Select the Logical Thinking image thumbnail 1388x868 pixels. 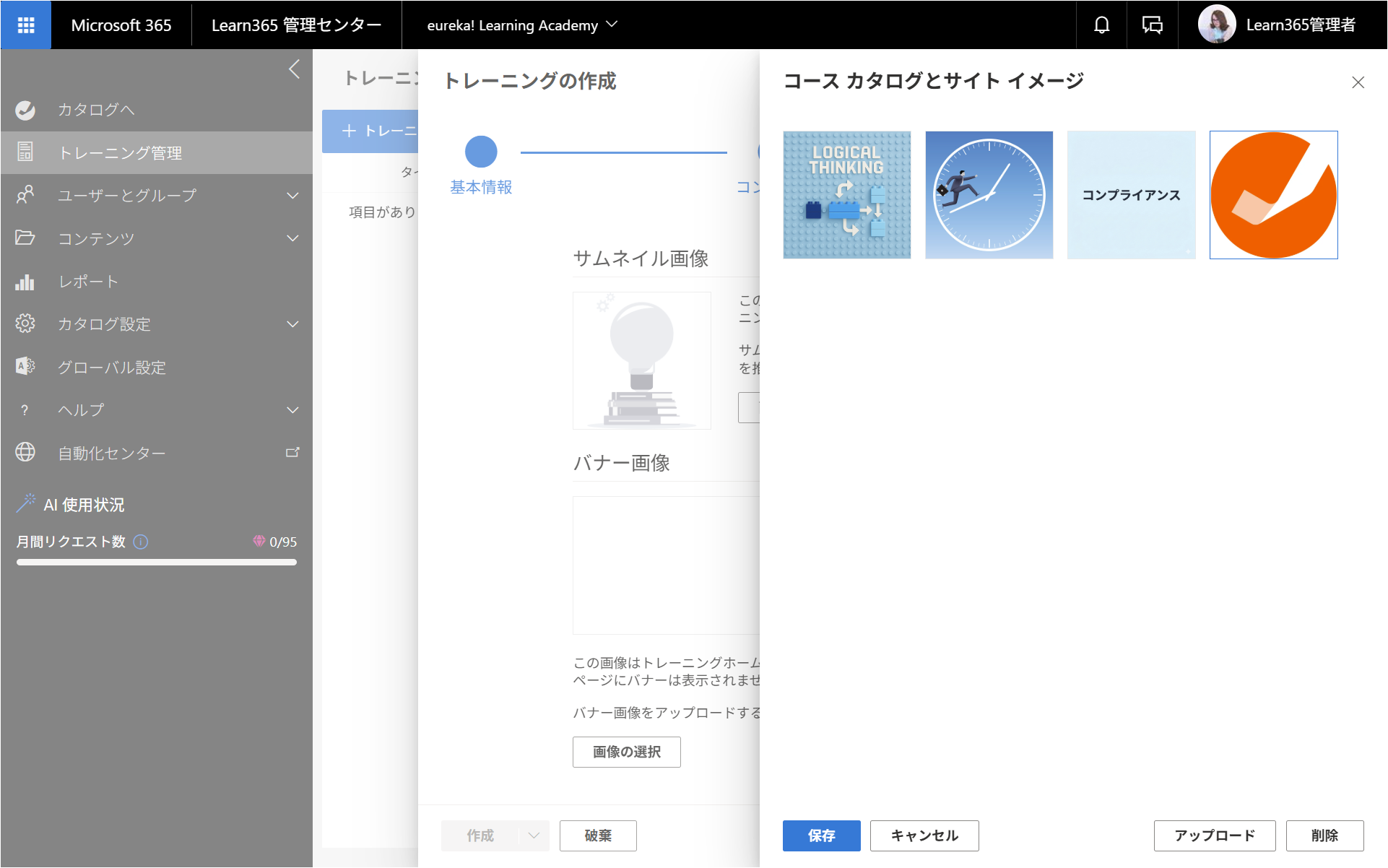tap(847, 195)
